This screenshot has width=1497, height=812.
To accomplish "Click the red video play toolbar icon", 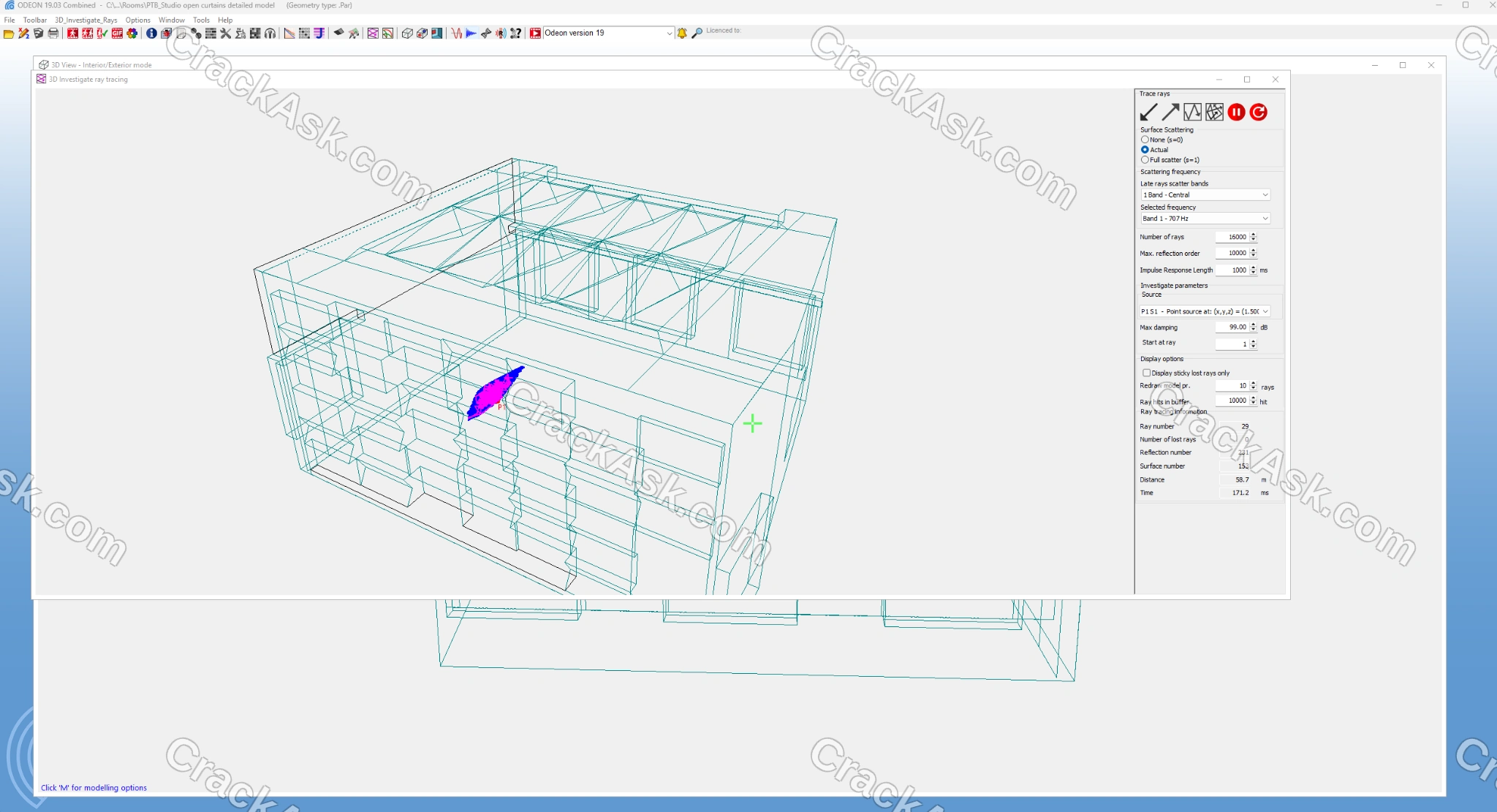I will [535, 34].
